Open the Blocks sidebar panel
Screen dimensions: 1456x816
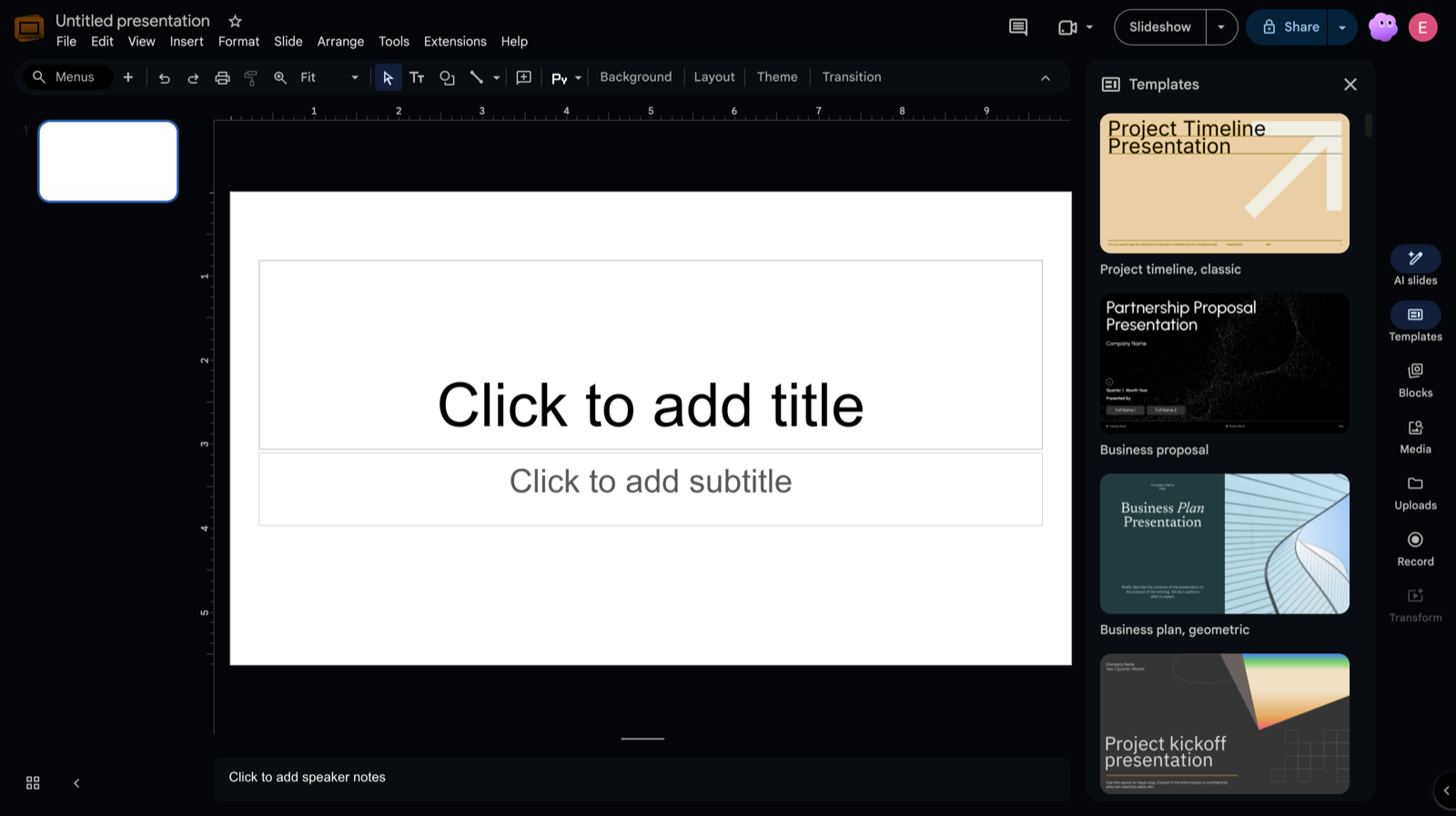tap(1415, 379)
